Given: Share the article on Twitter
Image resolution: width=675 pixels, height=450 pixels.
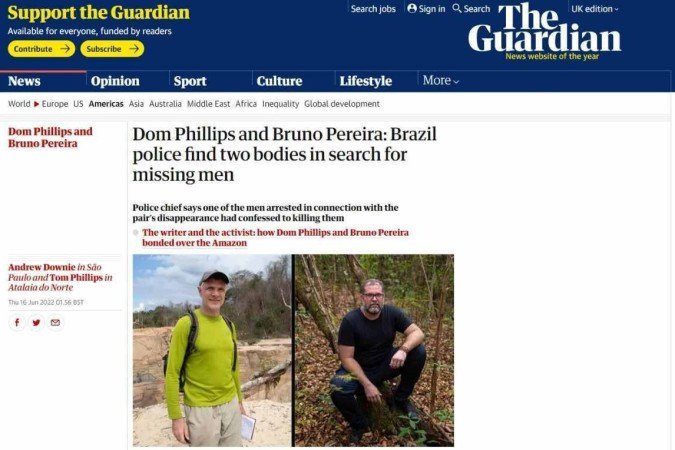Looking at the screenshot, I should [x=36, y=323].
